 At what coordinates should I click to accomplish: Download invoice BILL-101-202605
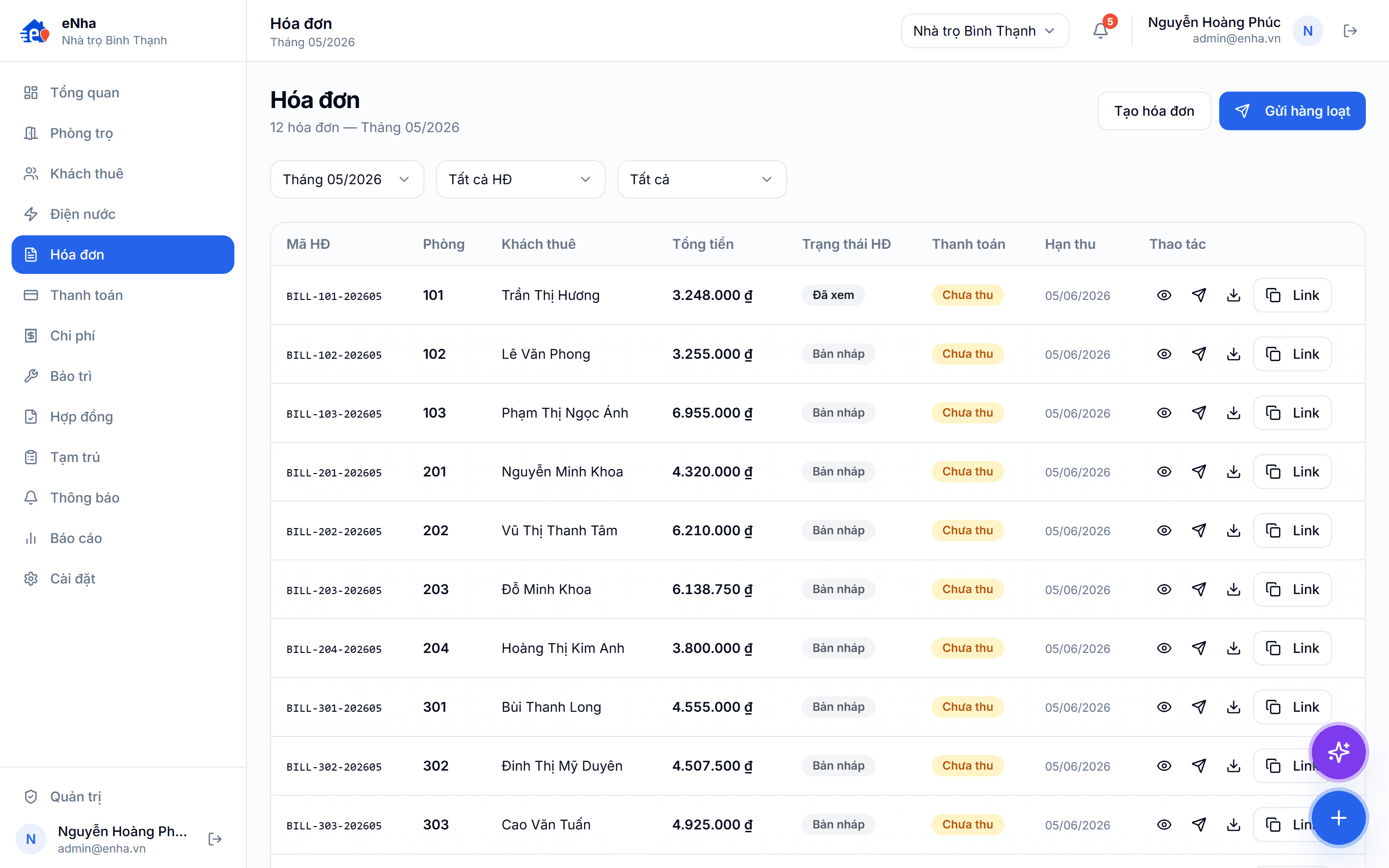coord(1233,295)
